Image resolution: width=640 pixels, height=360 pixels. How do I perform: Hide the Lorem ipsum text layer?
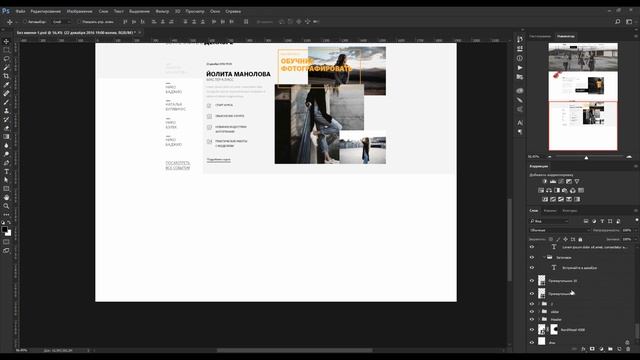pyautogui.click(x=532, y=247)
